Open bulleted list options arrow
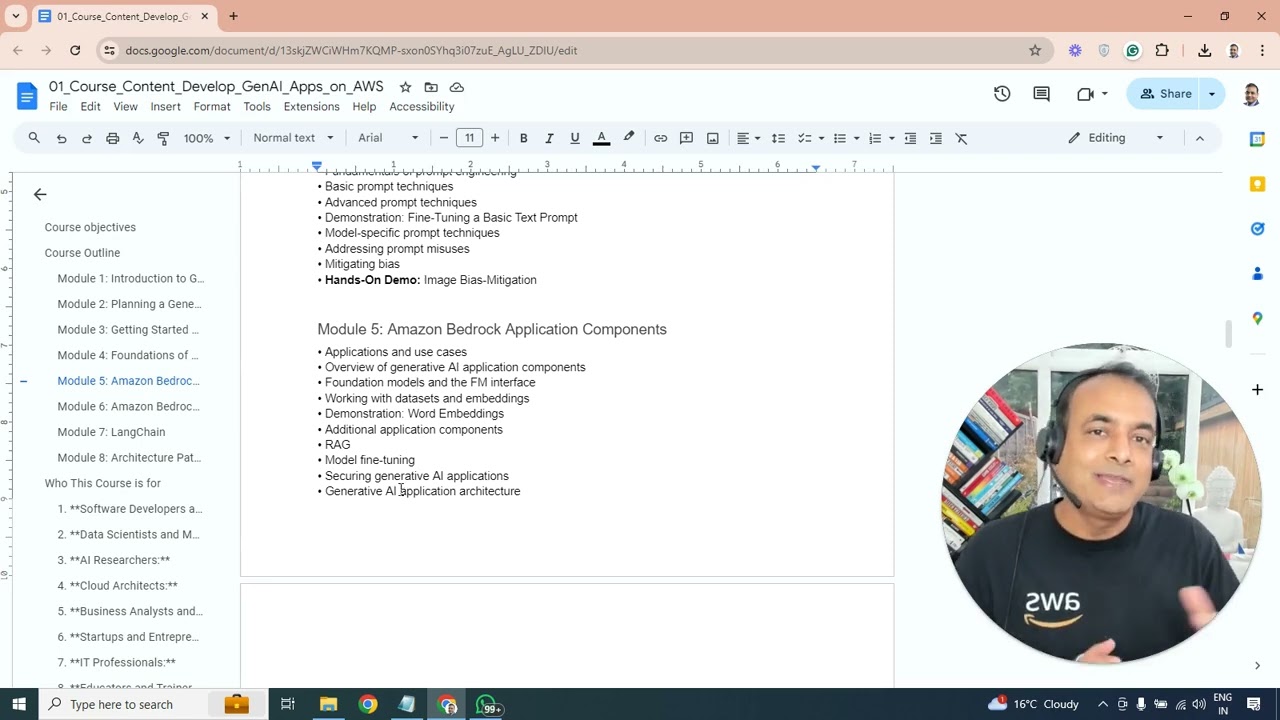Image resolution: width=1280 pixels, height=720 pixels. pos(857,138)
